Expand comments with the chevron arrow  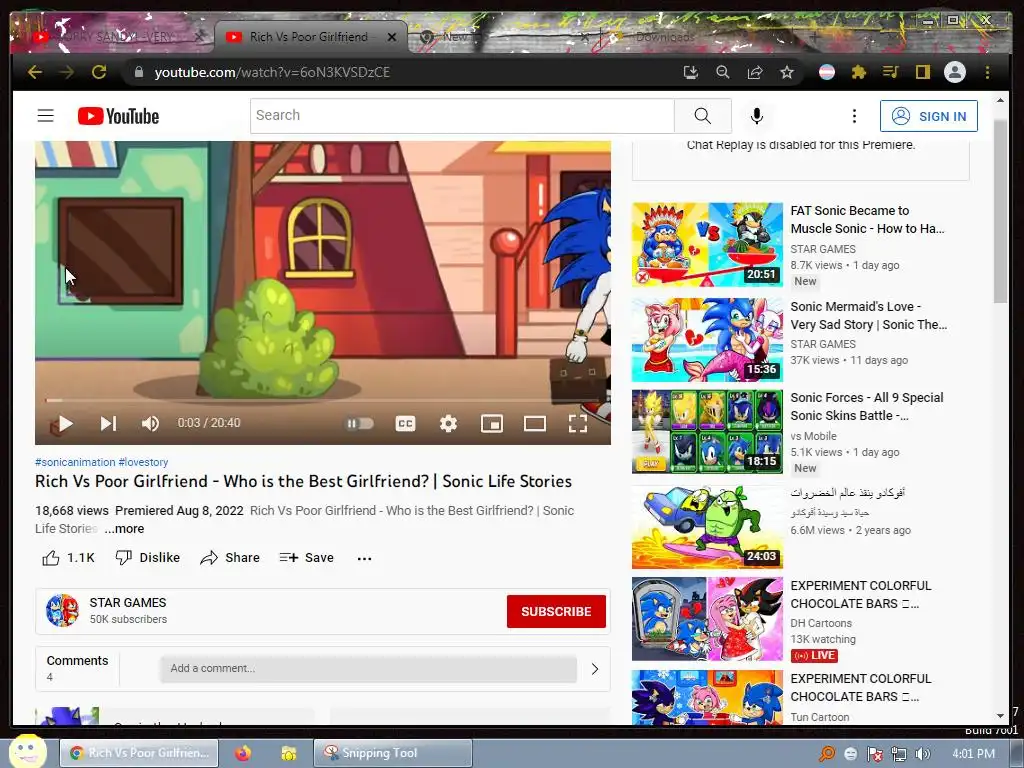(x=594, y=669)
